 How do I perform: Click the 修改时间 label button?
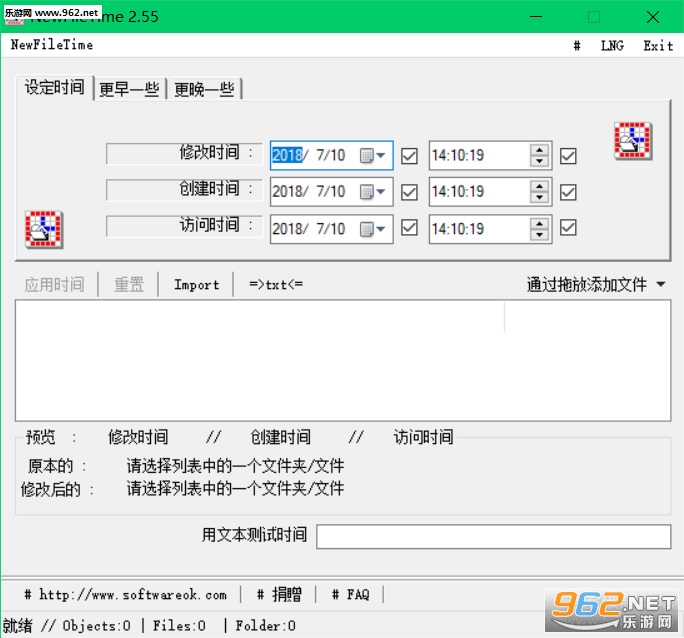(184, 154)
